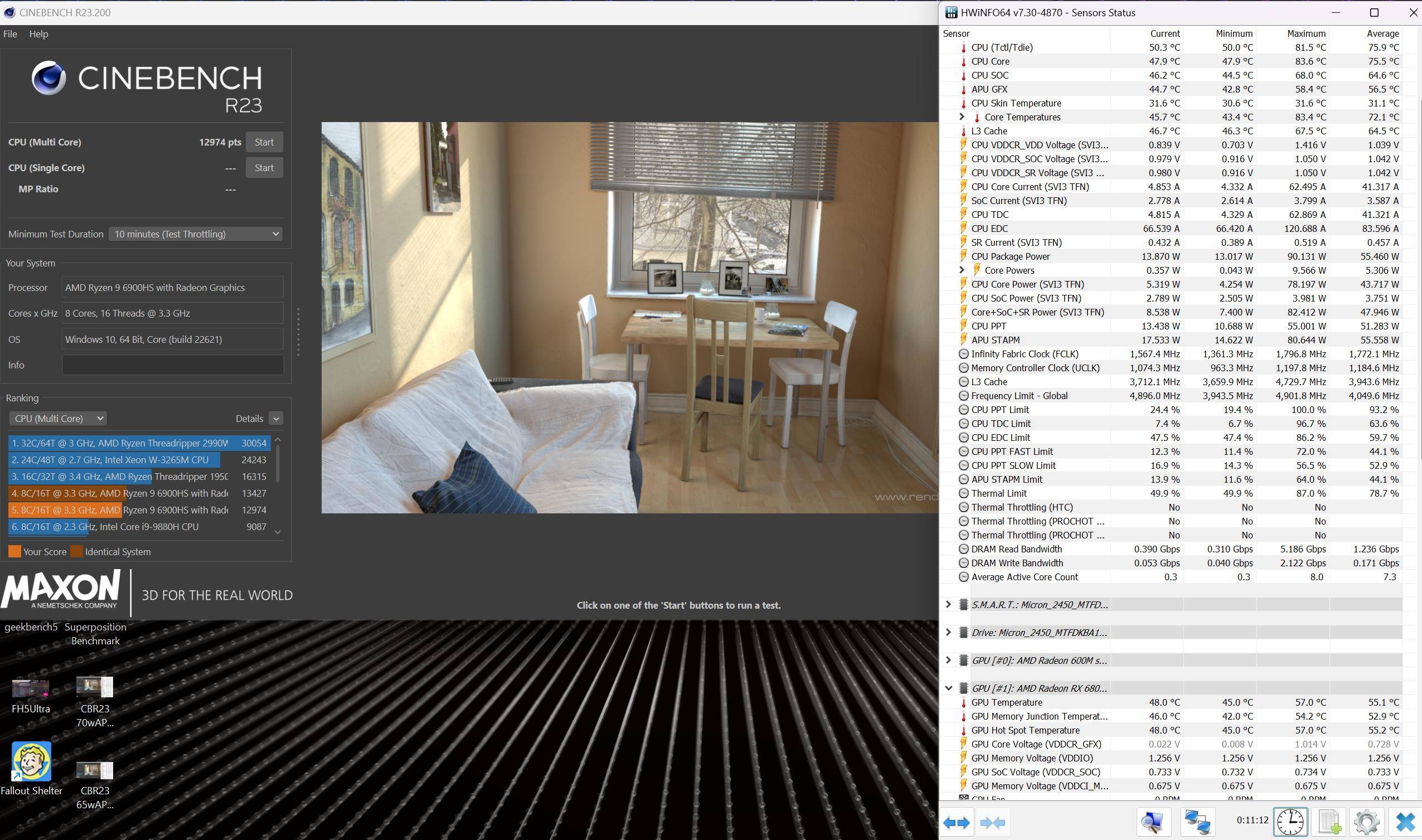Open the File menu in Cinebench
Screen dimensions: 1422x840
10,34
